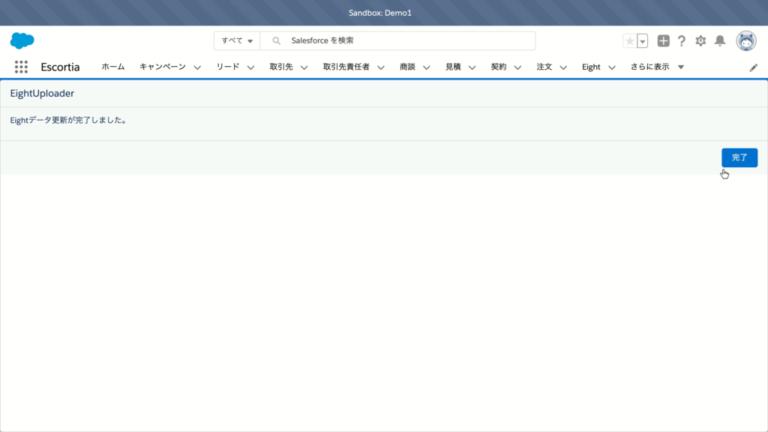Click the user profile avatar
Viewport: 768px width, 432px height.
(746, 41)
